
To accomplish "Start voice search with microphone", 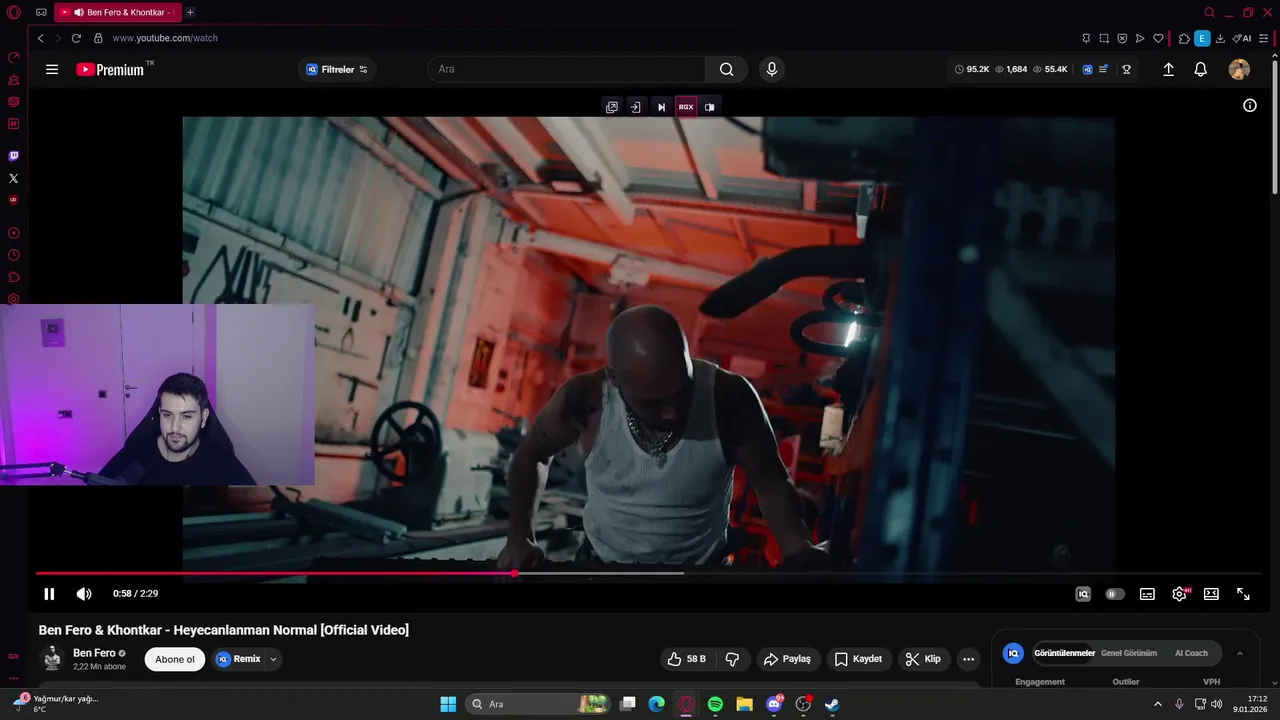I will tap(771, 69).
